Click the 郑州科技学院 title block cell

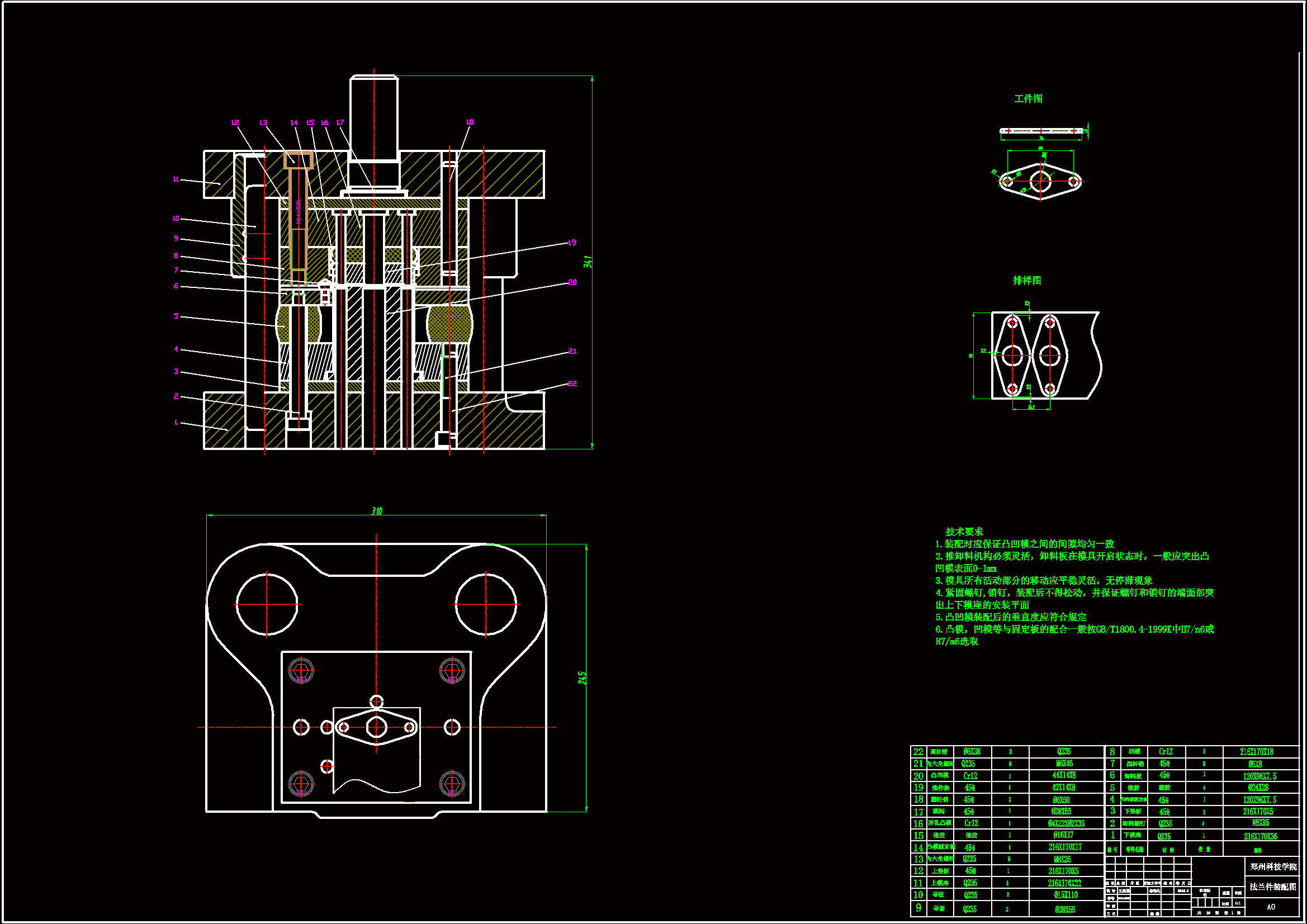[x=1273, y=866]
